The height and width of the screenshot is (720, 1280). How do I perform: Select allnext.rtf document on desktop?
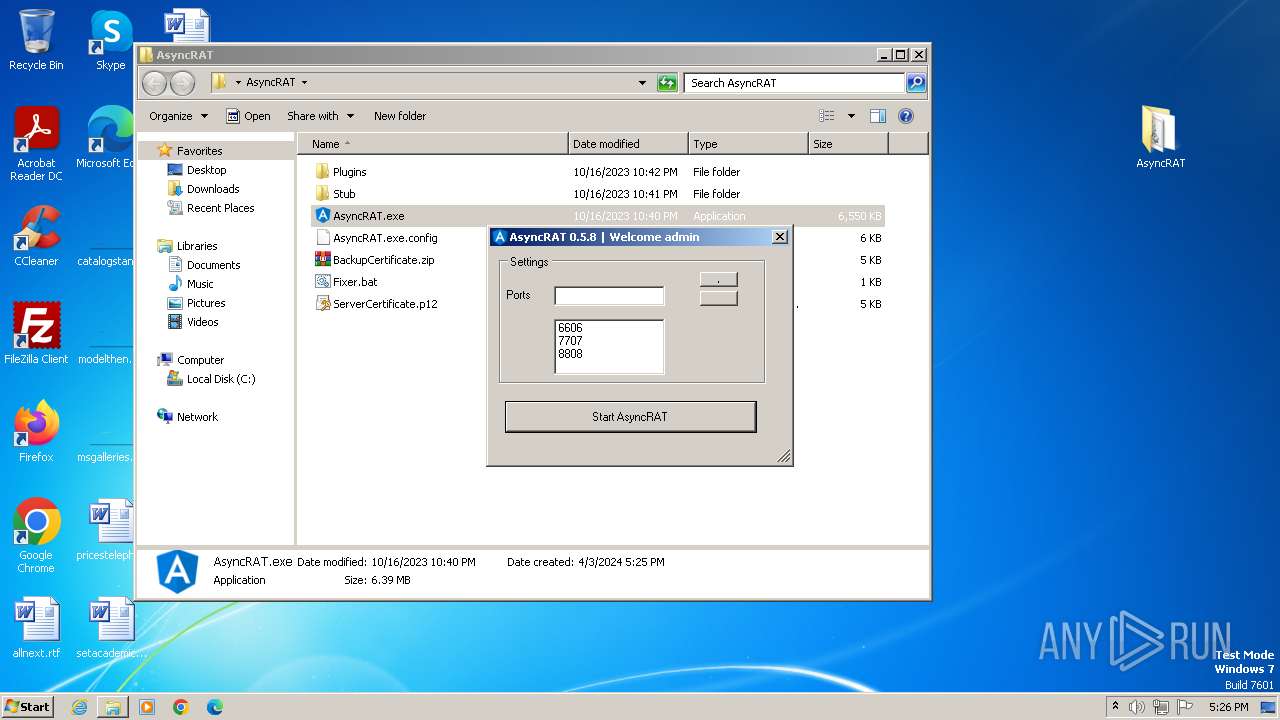(36, 628)
